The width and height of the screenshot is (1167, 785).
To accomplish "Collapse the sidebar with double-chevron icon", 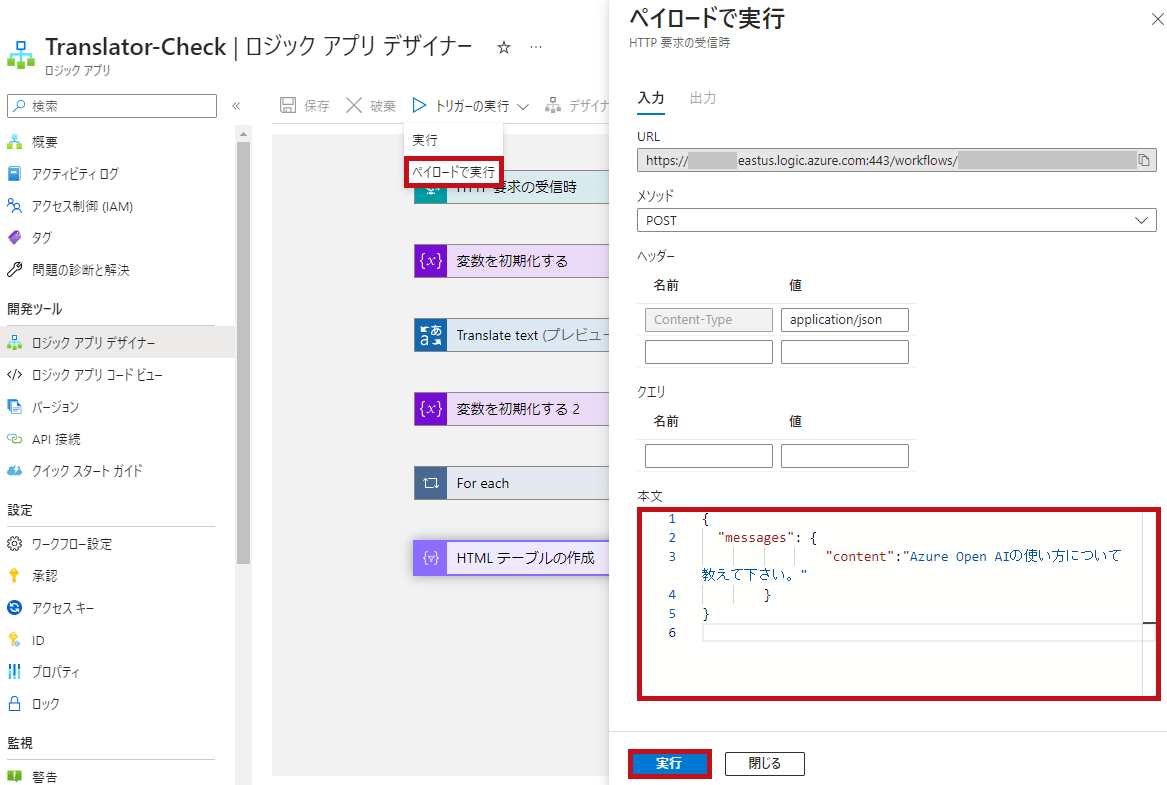I will tap(236, 106).
